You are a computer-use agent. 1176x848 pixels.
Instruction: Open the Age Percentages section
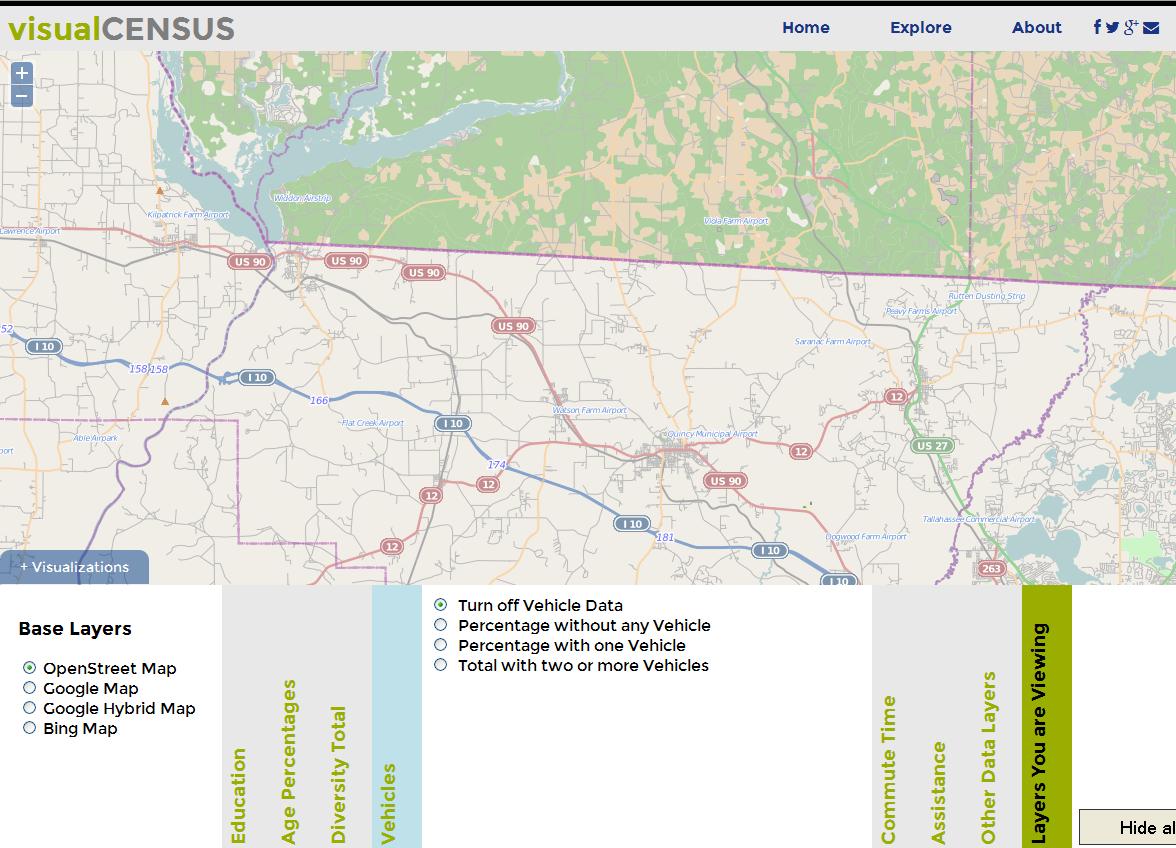pos(289,760)
